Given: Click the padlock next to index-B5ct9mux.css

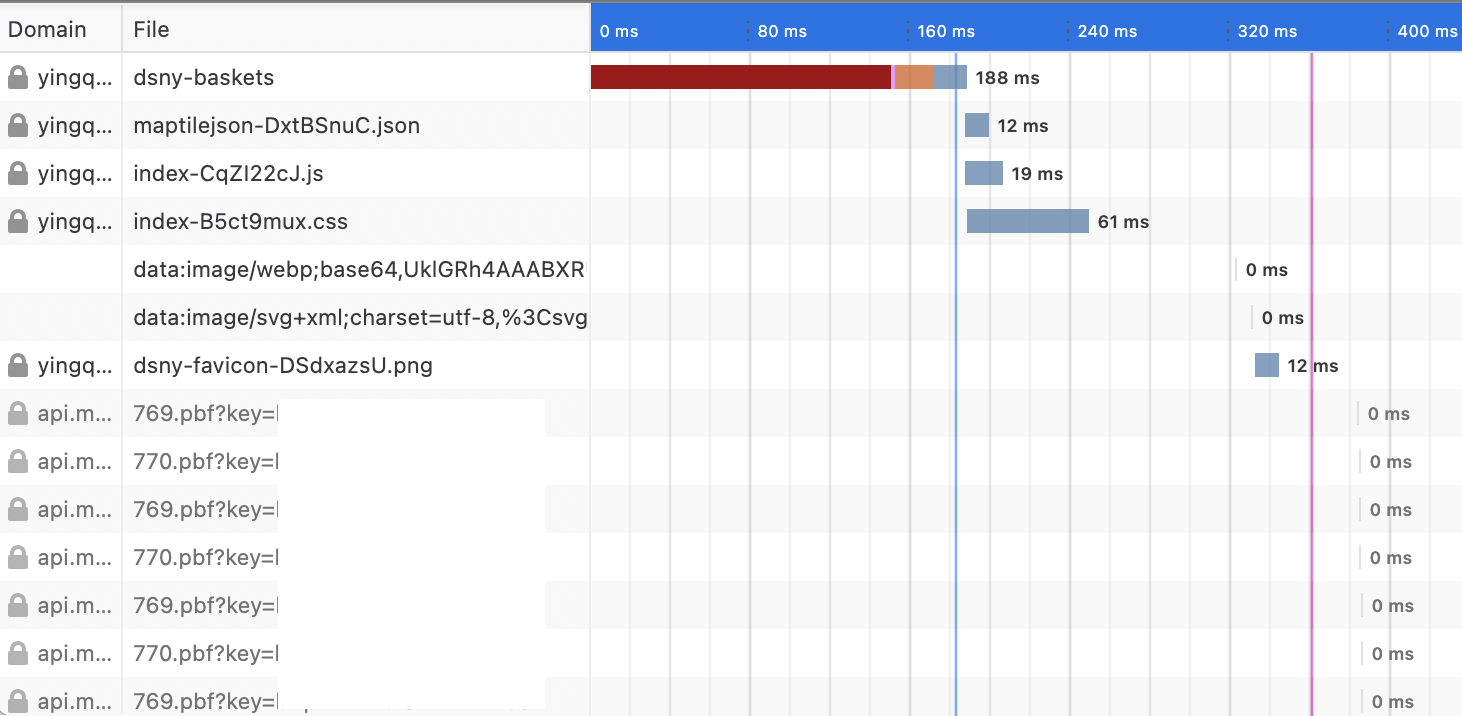Looking at the screenshot, I should point(17,221).
